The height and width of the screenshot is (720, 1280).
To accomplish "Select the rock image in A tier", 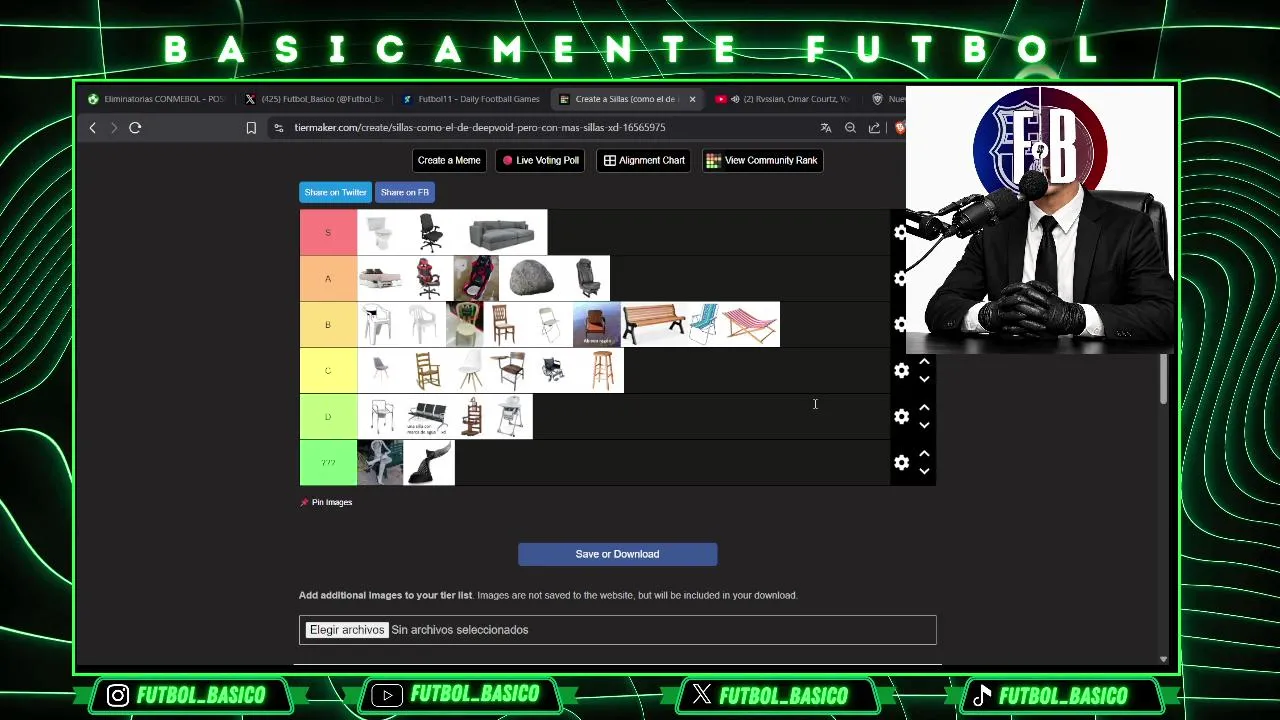I will (531, 279).
